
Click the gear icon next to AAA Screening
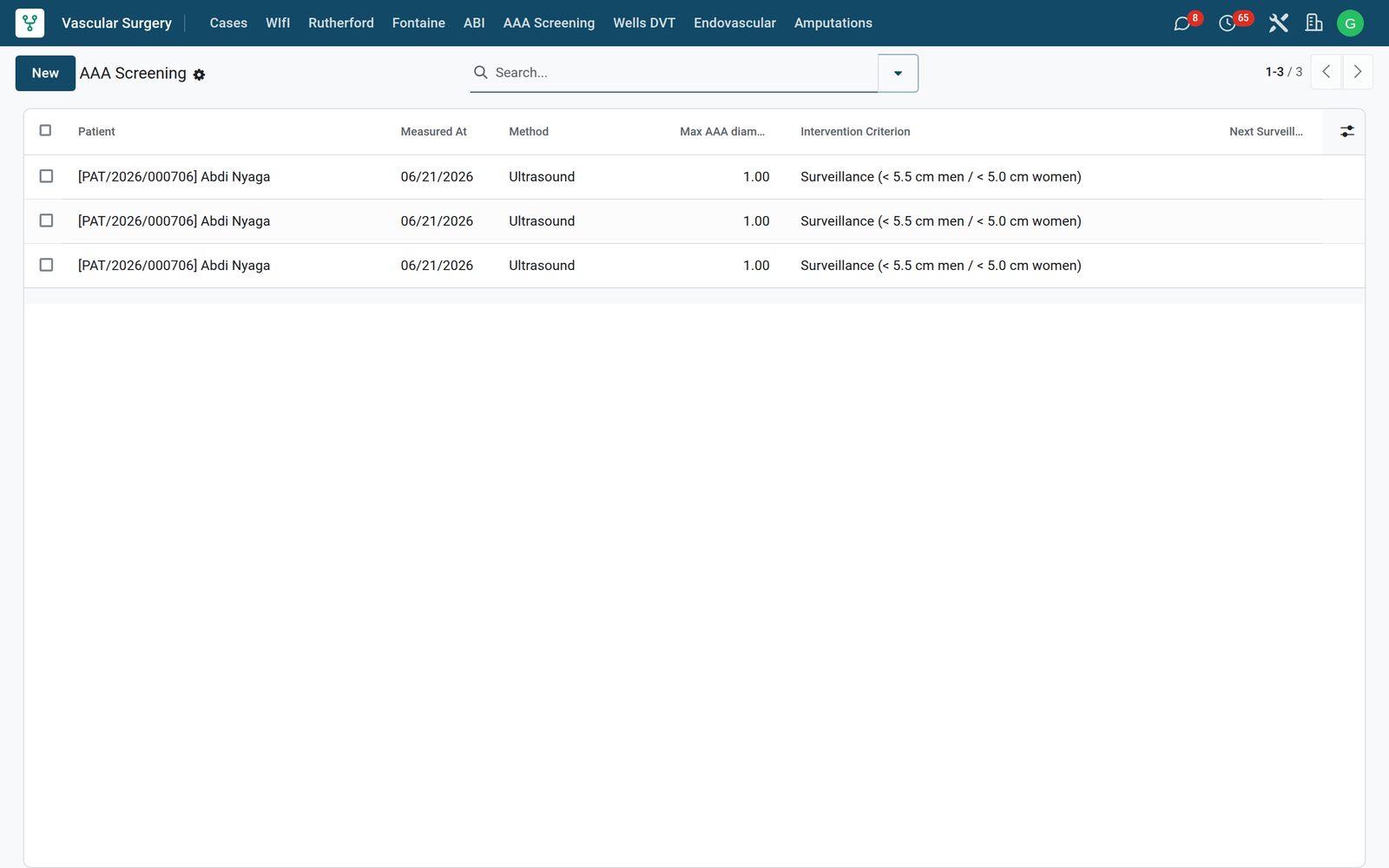coord(199,75)
